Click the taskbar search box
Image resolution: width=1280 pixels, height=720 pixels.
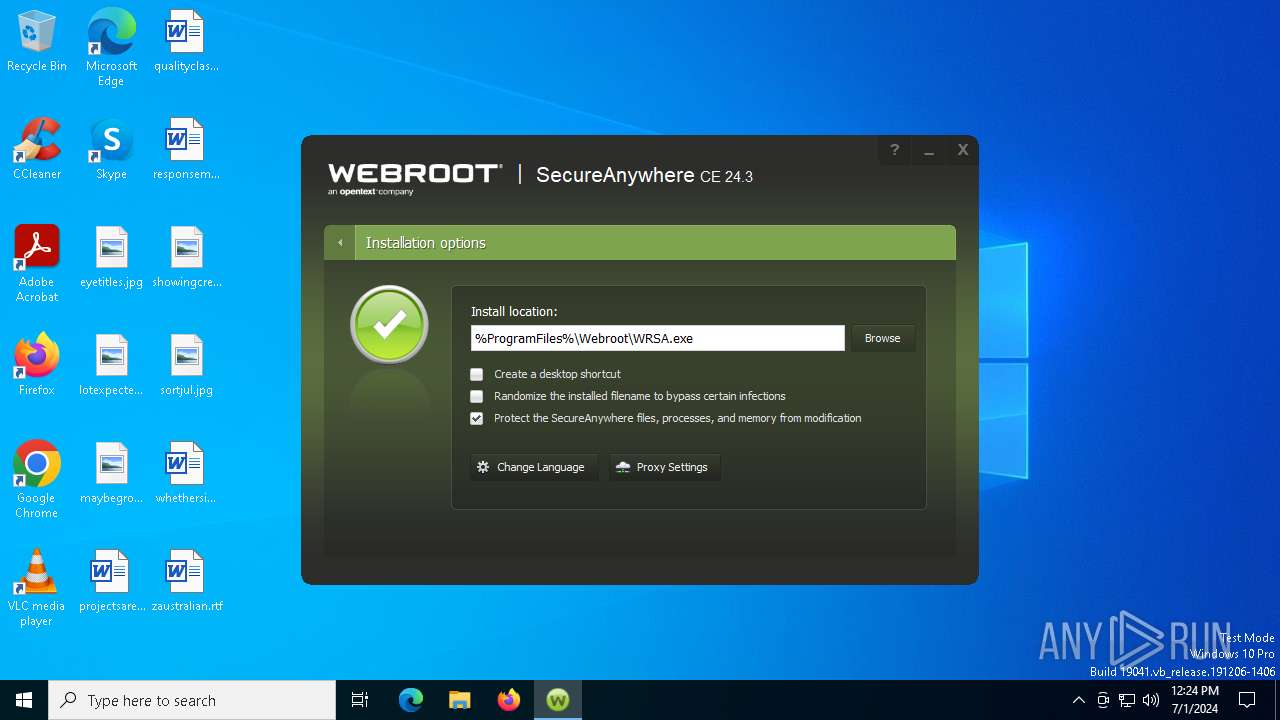tap(192, 700)
